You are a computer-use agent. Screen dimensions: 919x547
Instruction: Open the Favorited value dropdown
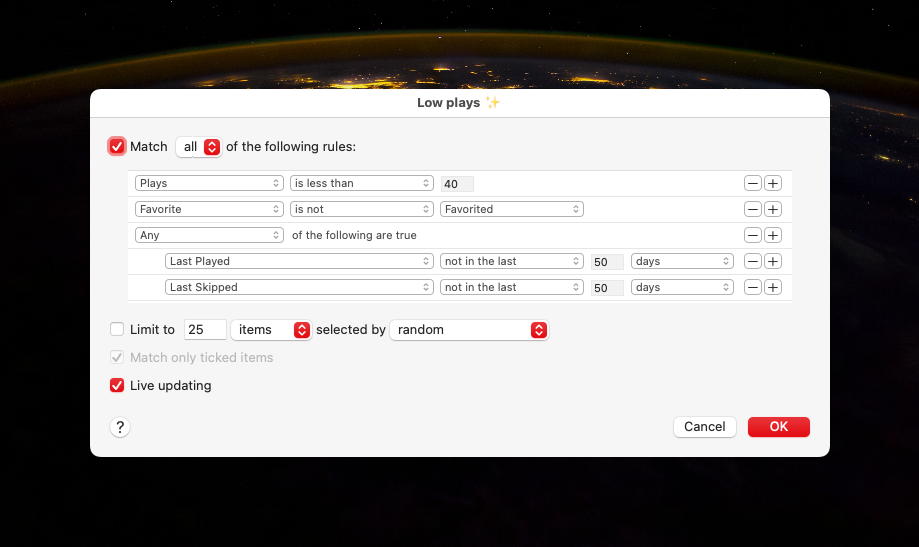pos(512,209)
